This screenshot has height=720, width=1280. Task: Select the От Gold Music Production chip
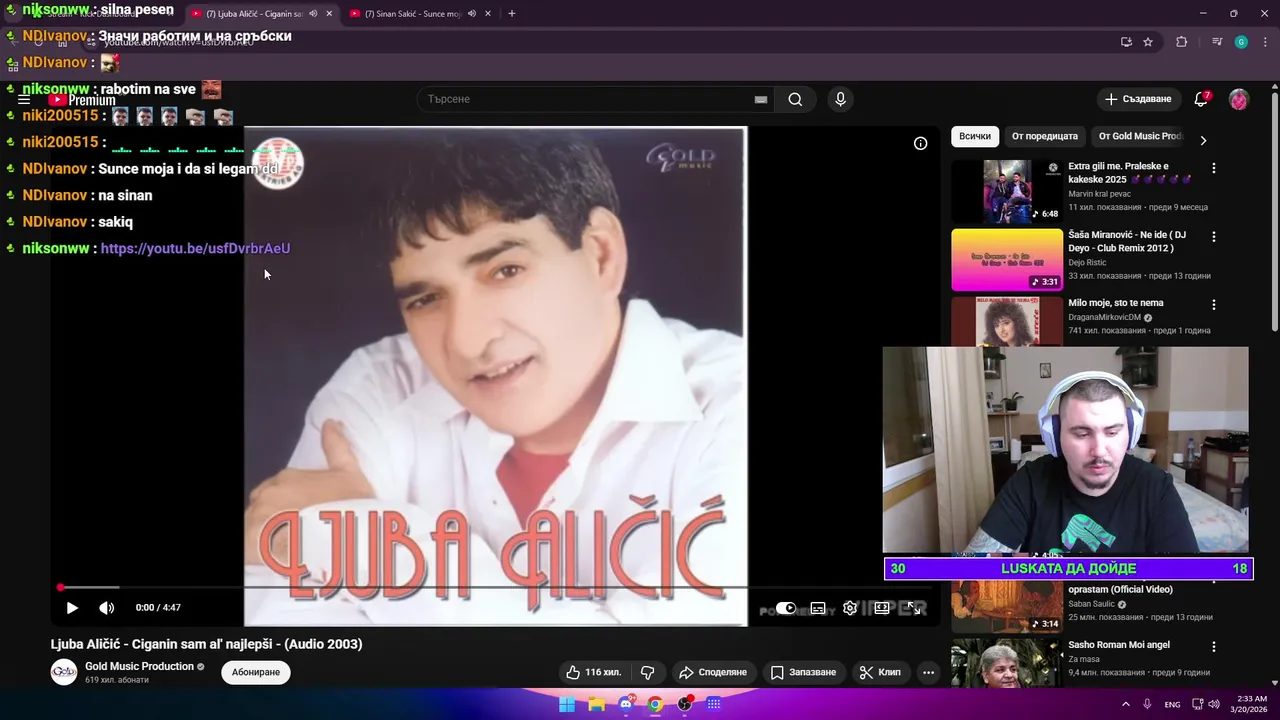click(1138, 136)
